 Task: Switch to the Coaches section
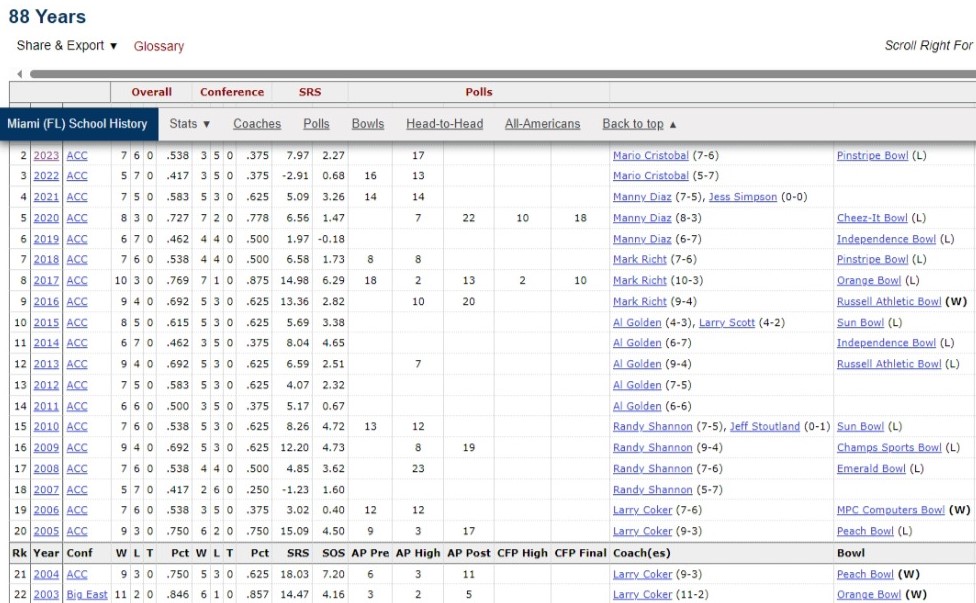point(257,124)
